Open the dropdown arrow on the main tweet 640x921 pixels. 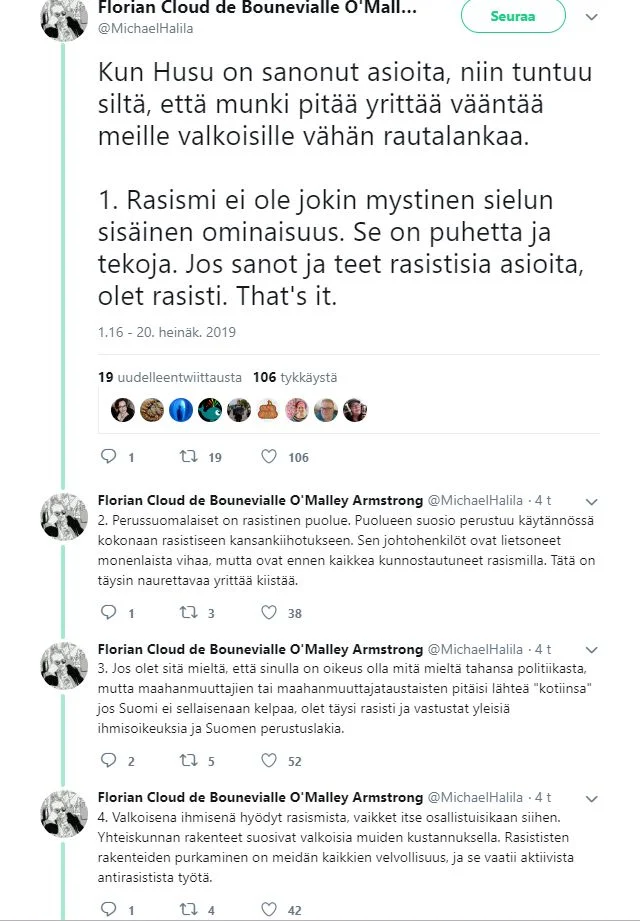tap(592, 18)
